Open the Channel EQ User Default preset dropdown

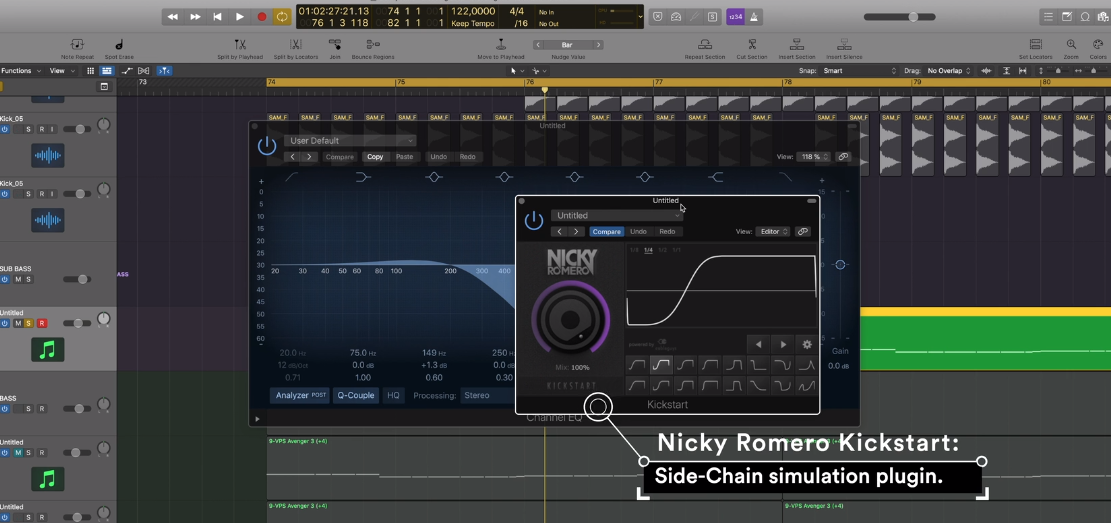(350, 140)
